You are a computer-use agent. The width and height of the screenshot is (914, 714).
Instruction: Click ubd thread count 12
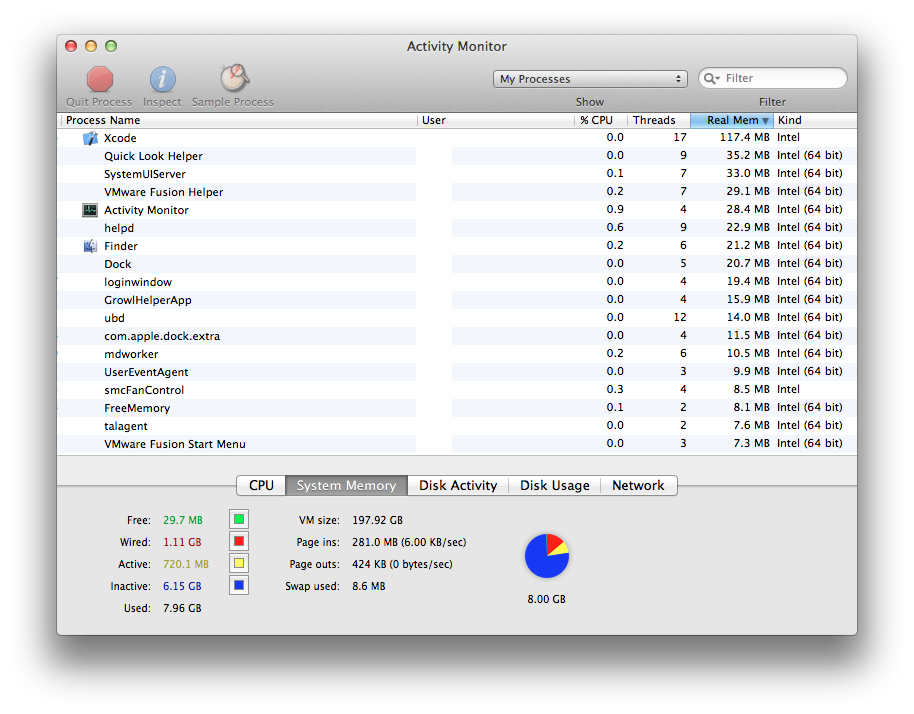click(x=680, y=318)
